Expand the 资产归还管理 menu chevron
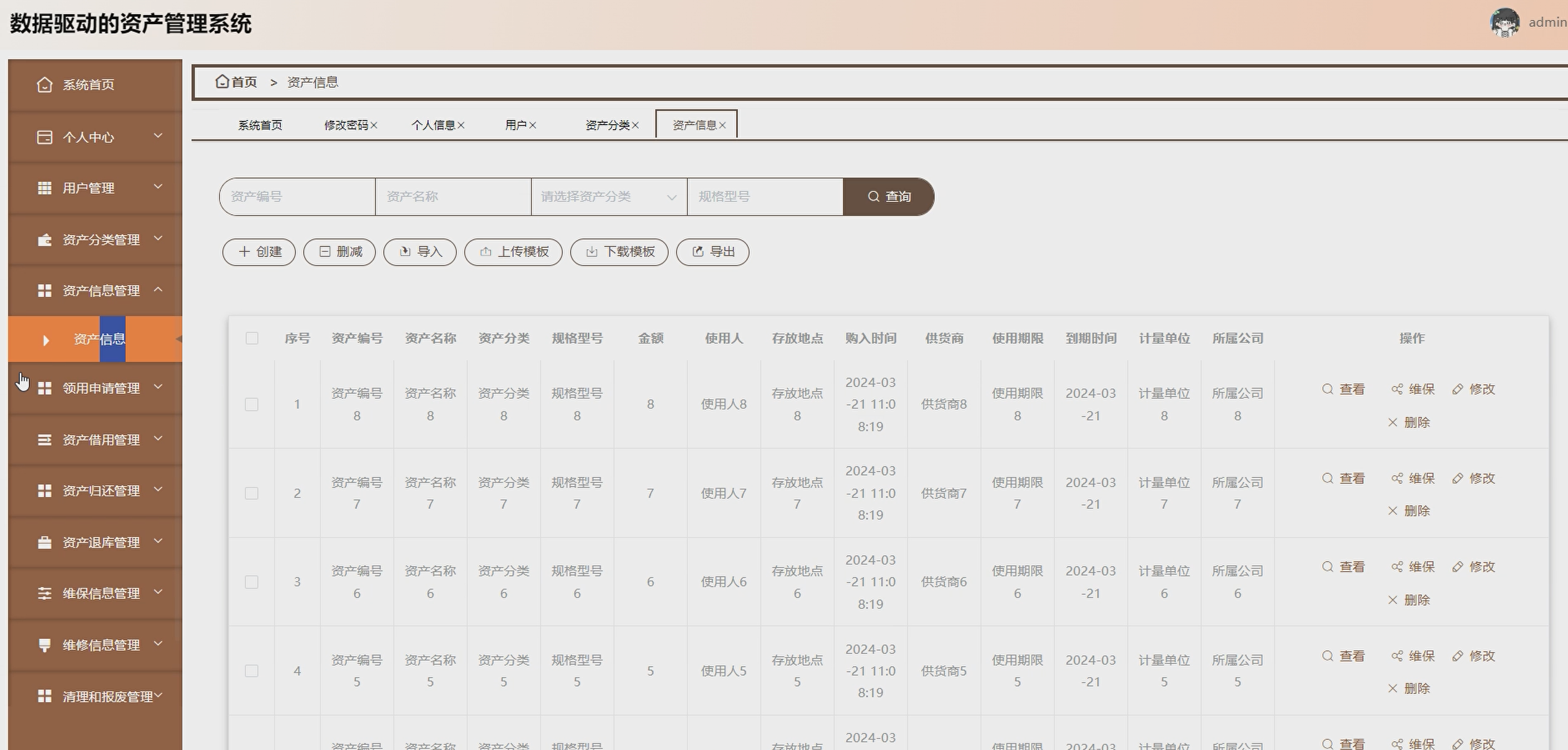 pos(158,489)
